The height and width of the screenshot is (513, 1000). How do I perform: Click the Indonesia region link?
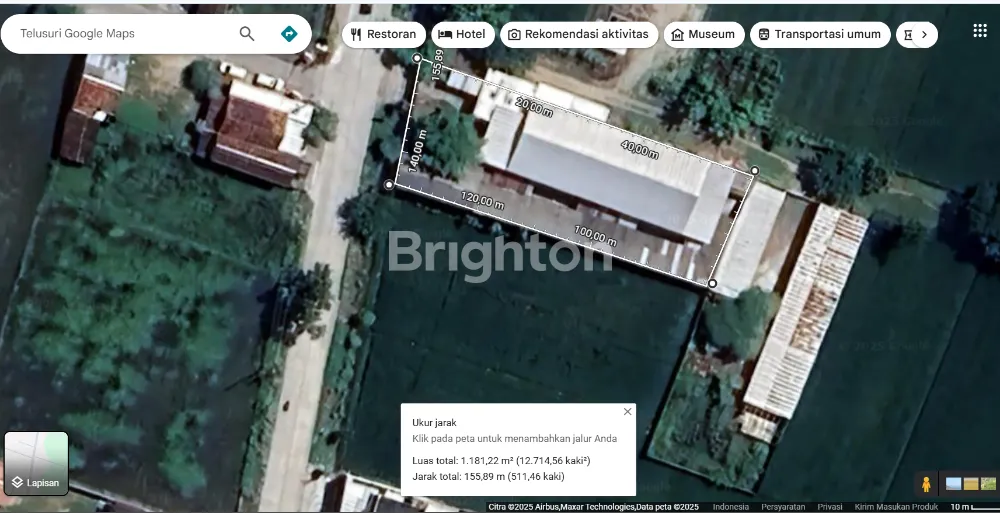731,507
